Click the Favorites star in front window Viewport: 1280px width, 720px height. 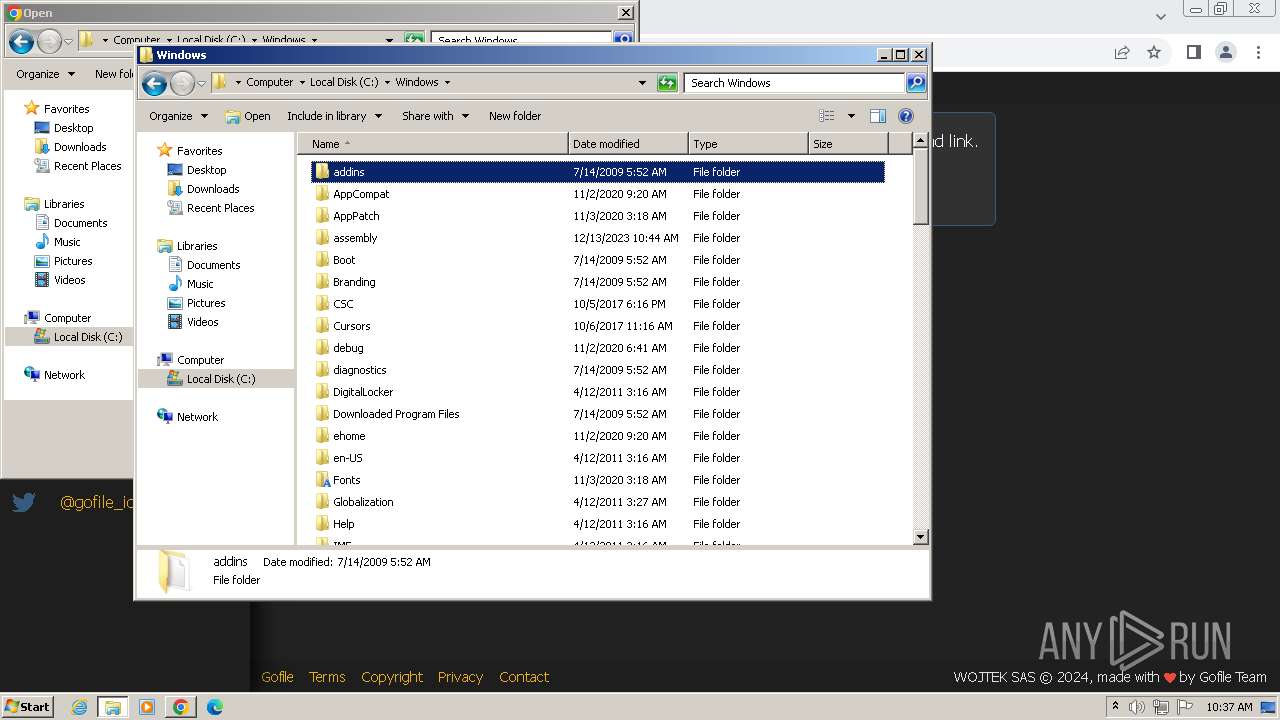coord(165,151)
